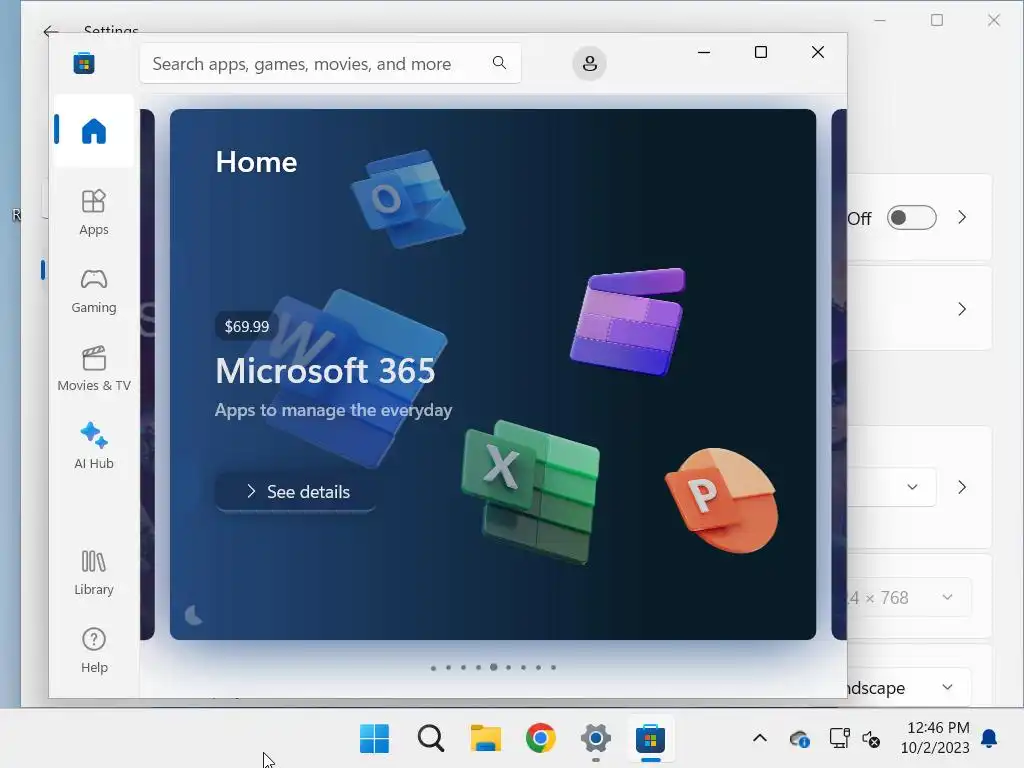The image size is (1024, 768).
Task: Click the cloud sync tray icon
Action: click(x=800, y=739)
